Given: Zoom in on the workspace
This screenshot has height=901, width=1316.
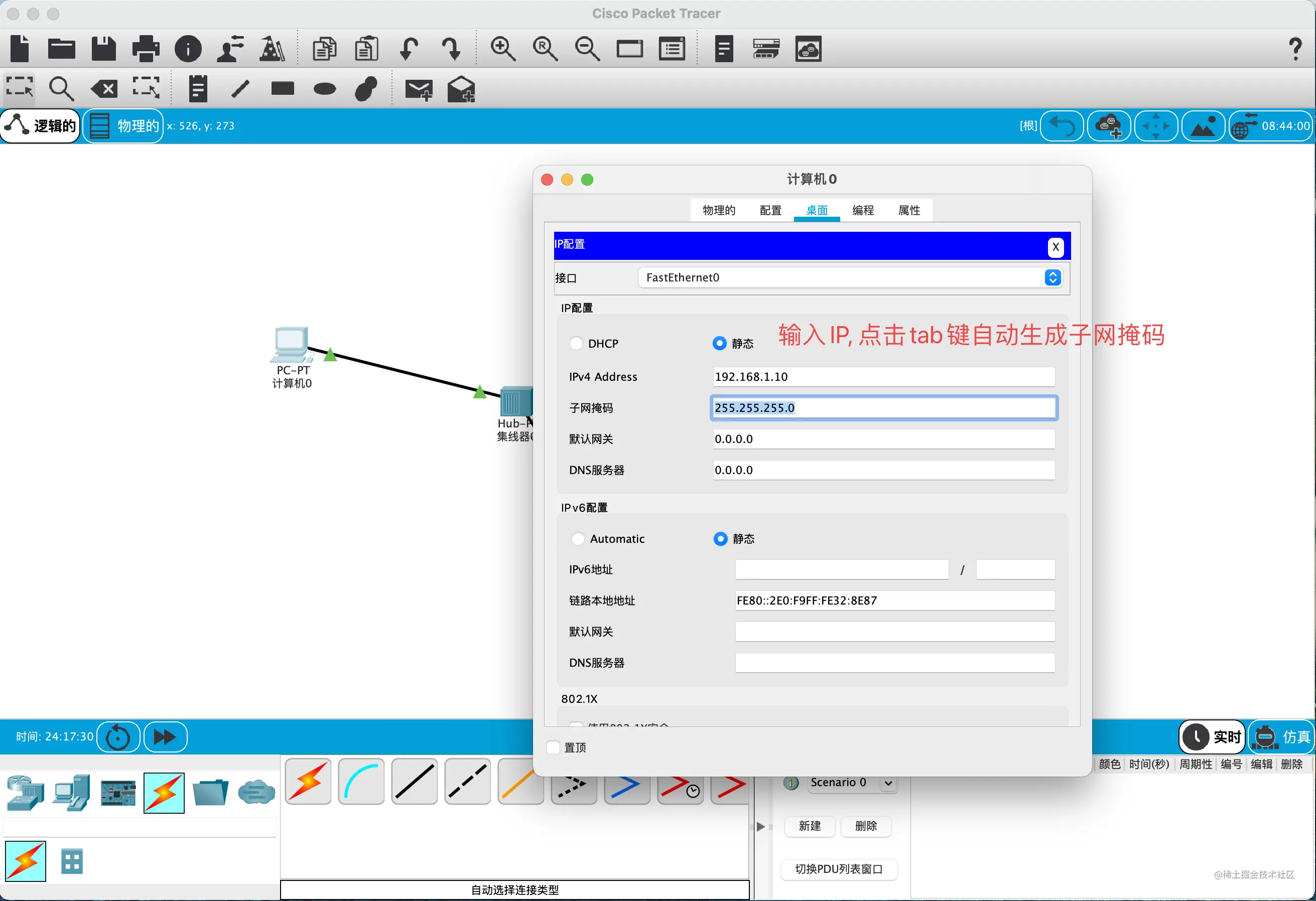Looking at the screenshot, I should click(503, 49).
